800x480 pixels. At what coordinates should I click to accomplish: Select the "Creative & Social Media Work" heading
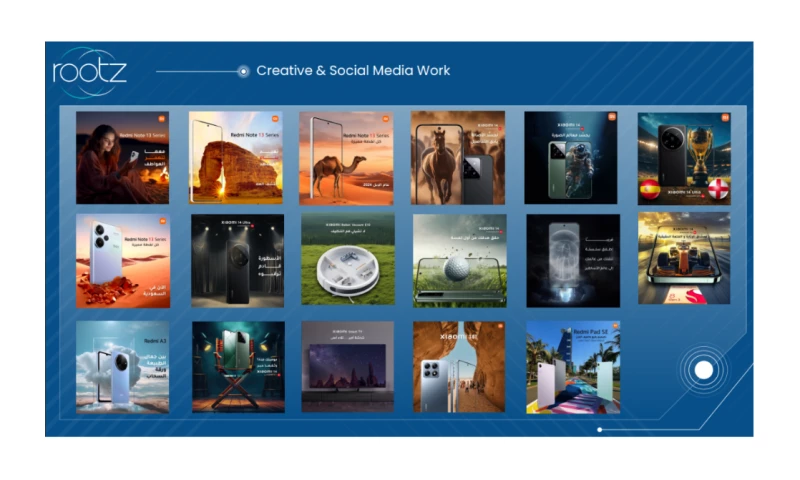[x=353, y=71]
